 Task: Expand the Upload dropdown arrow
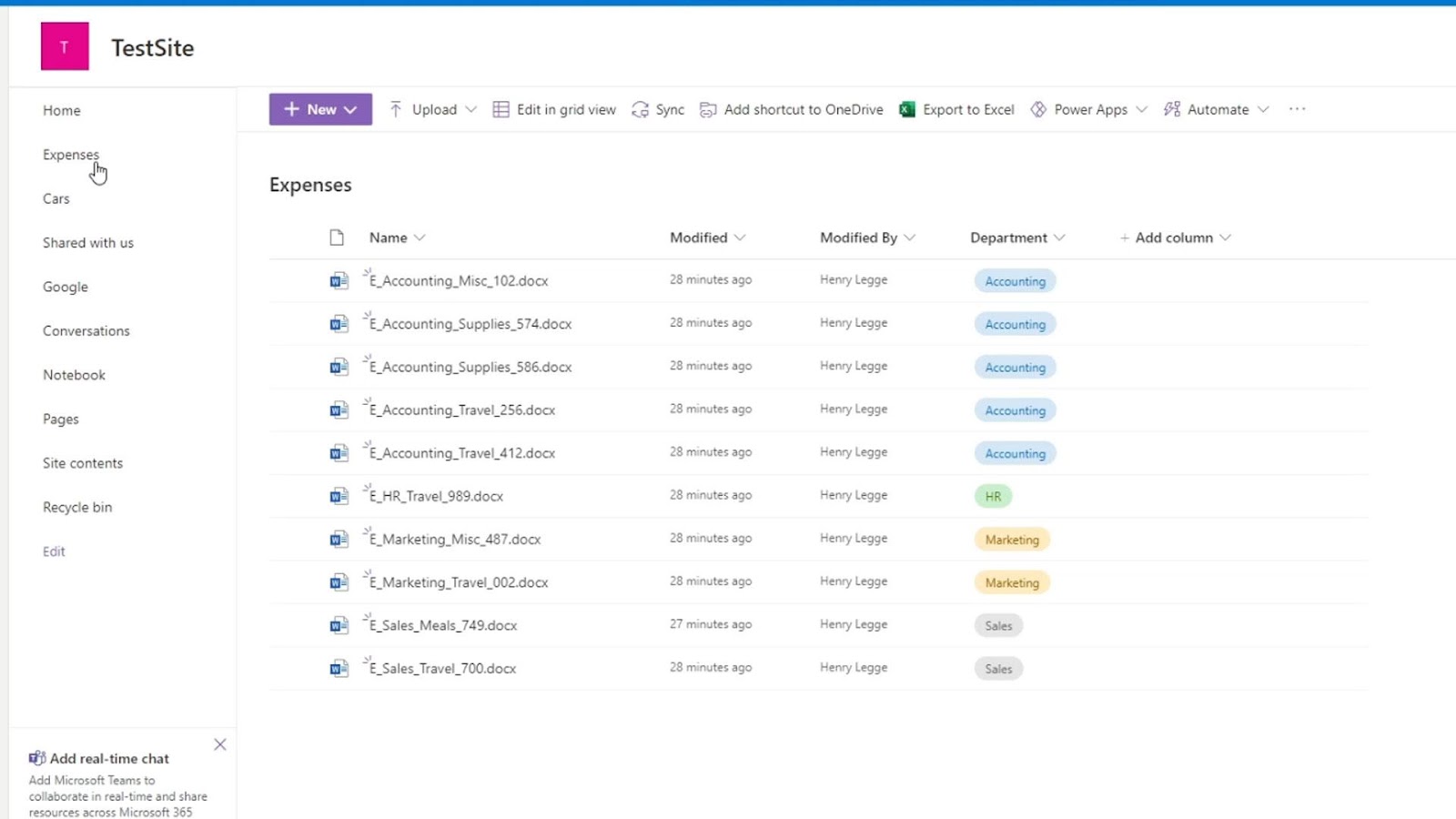(x=470, y=109)
